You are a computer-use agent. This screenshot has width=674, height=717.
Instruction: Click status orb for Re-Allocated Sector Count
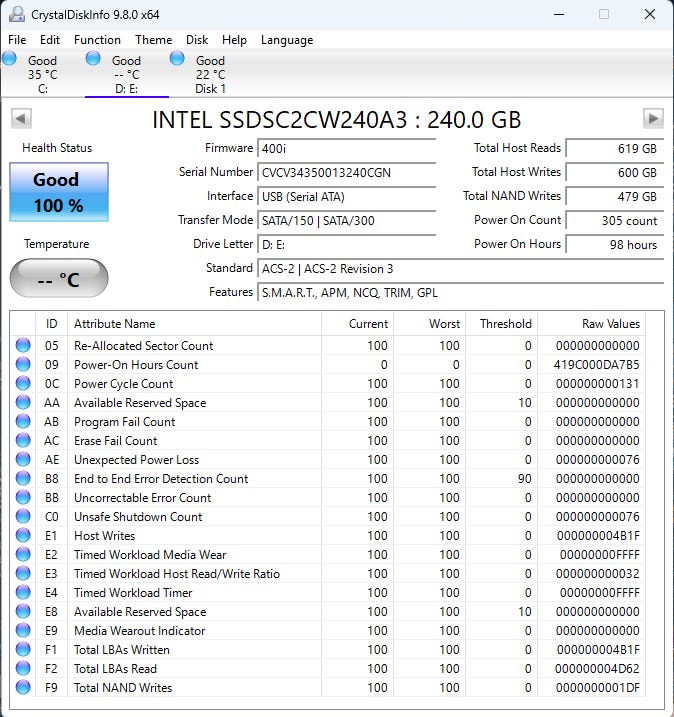point(23,345)
